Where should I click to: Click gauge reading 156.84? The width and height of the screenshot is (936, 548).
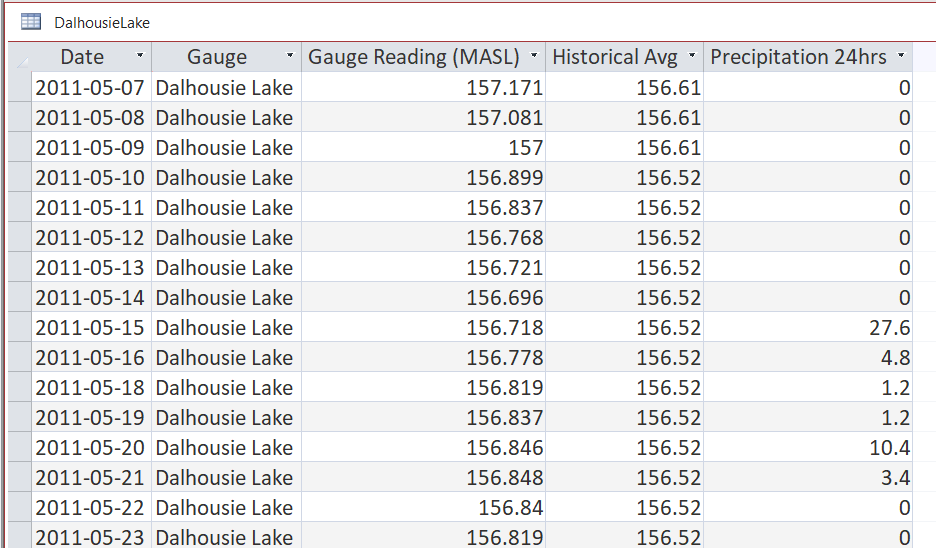click(423, 507)
